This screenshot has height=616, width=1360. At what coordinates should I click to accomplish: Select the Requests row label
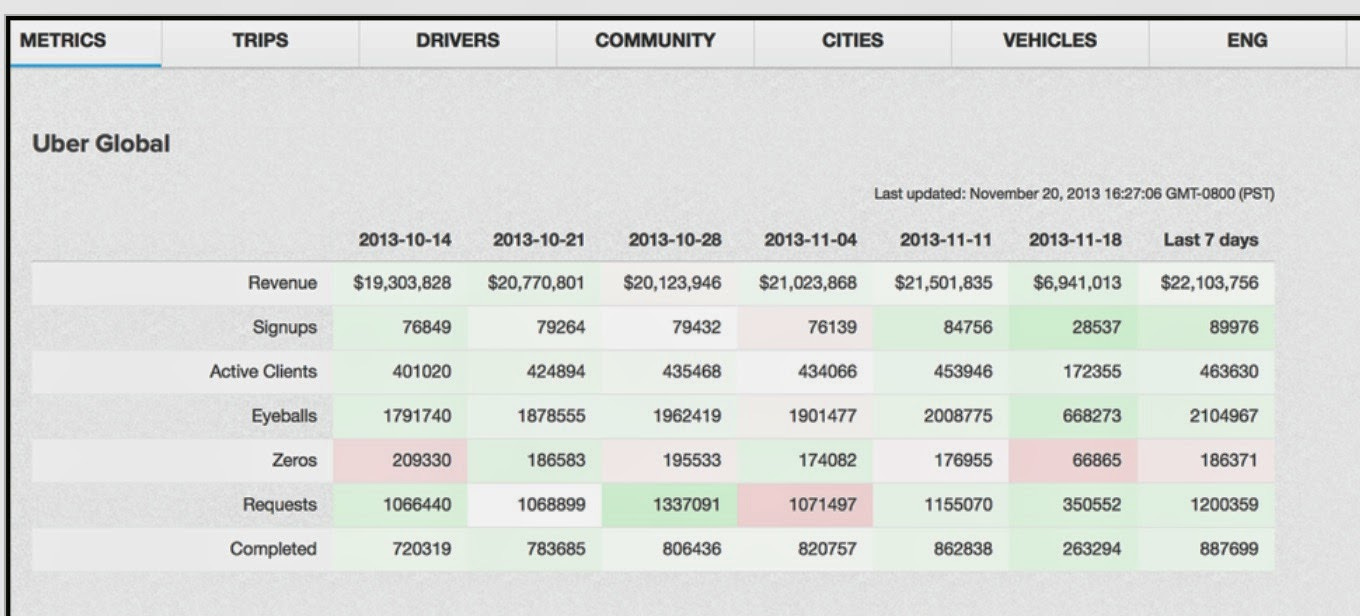pyautogui.click(x=280, y=505)
